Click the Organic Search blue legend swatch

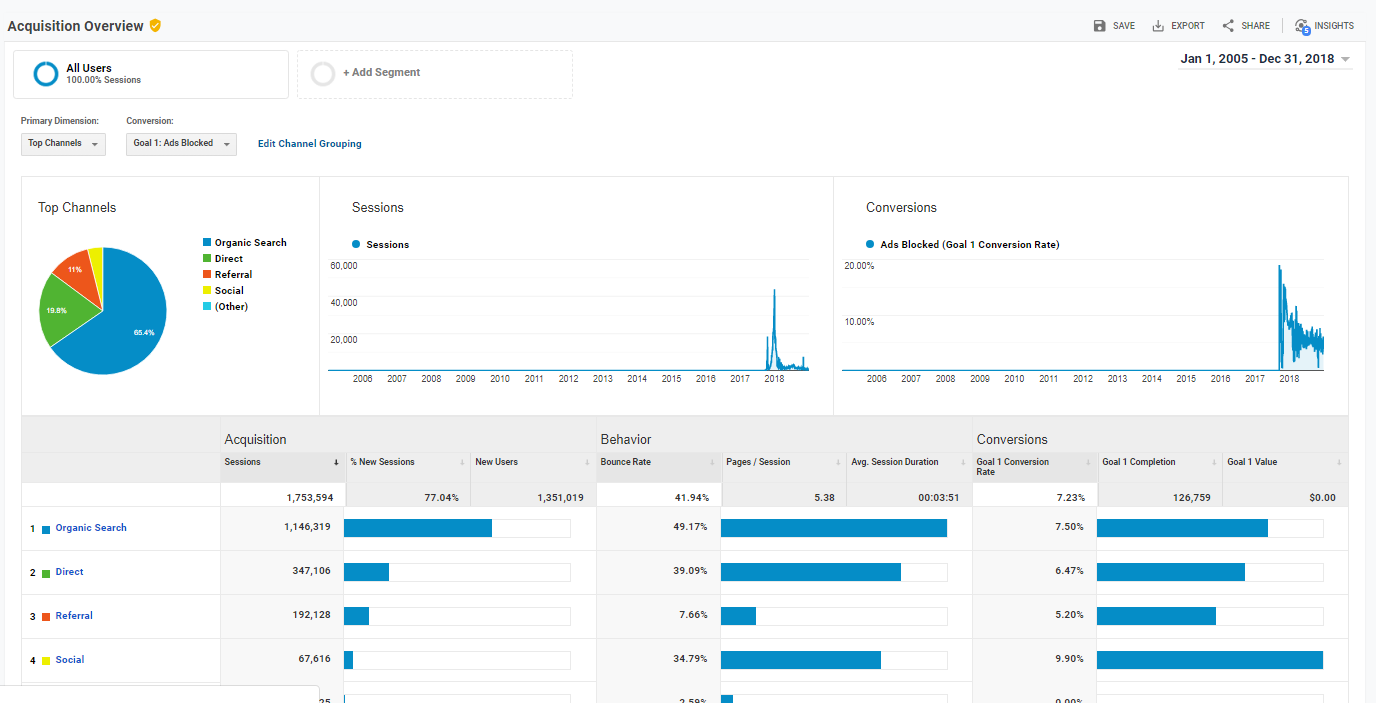click(207, 243)
